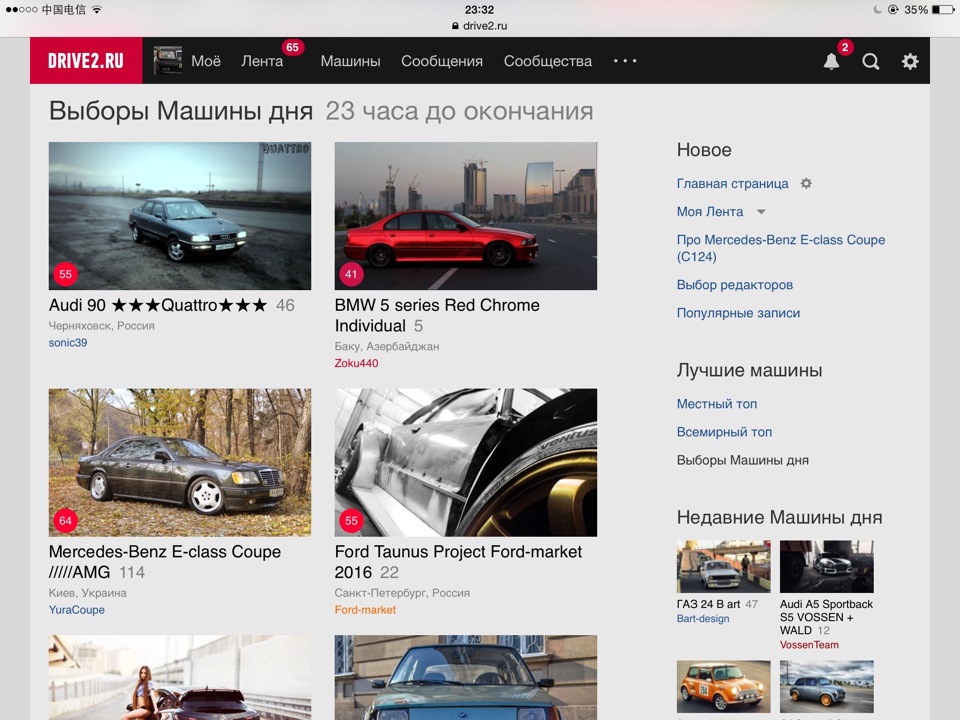
Task: Click Черняховск, Россия location text
Action: [x=102, y=326]
